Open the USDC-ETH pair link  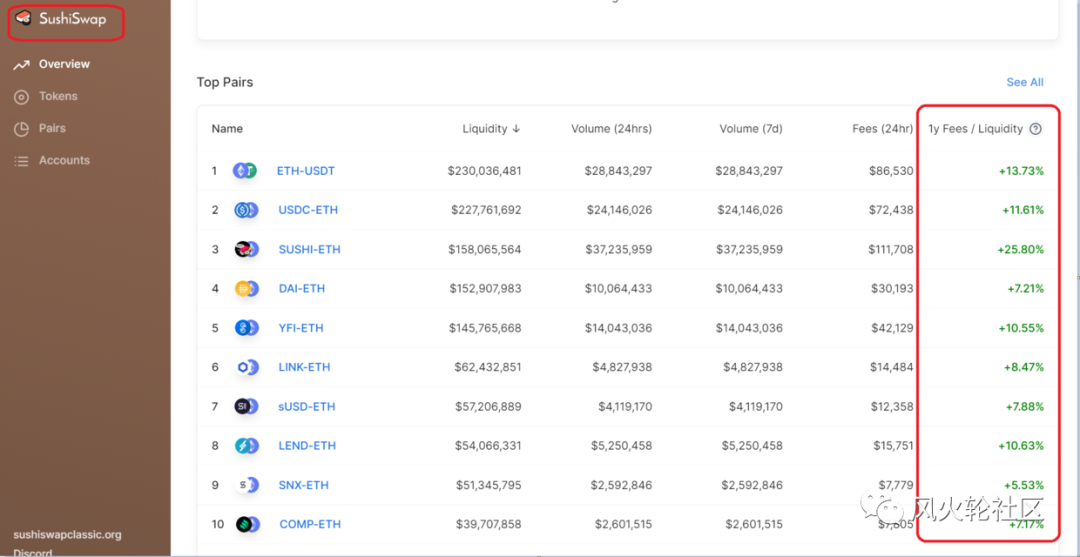pos(308,210)
